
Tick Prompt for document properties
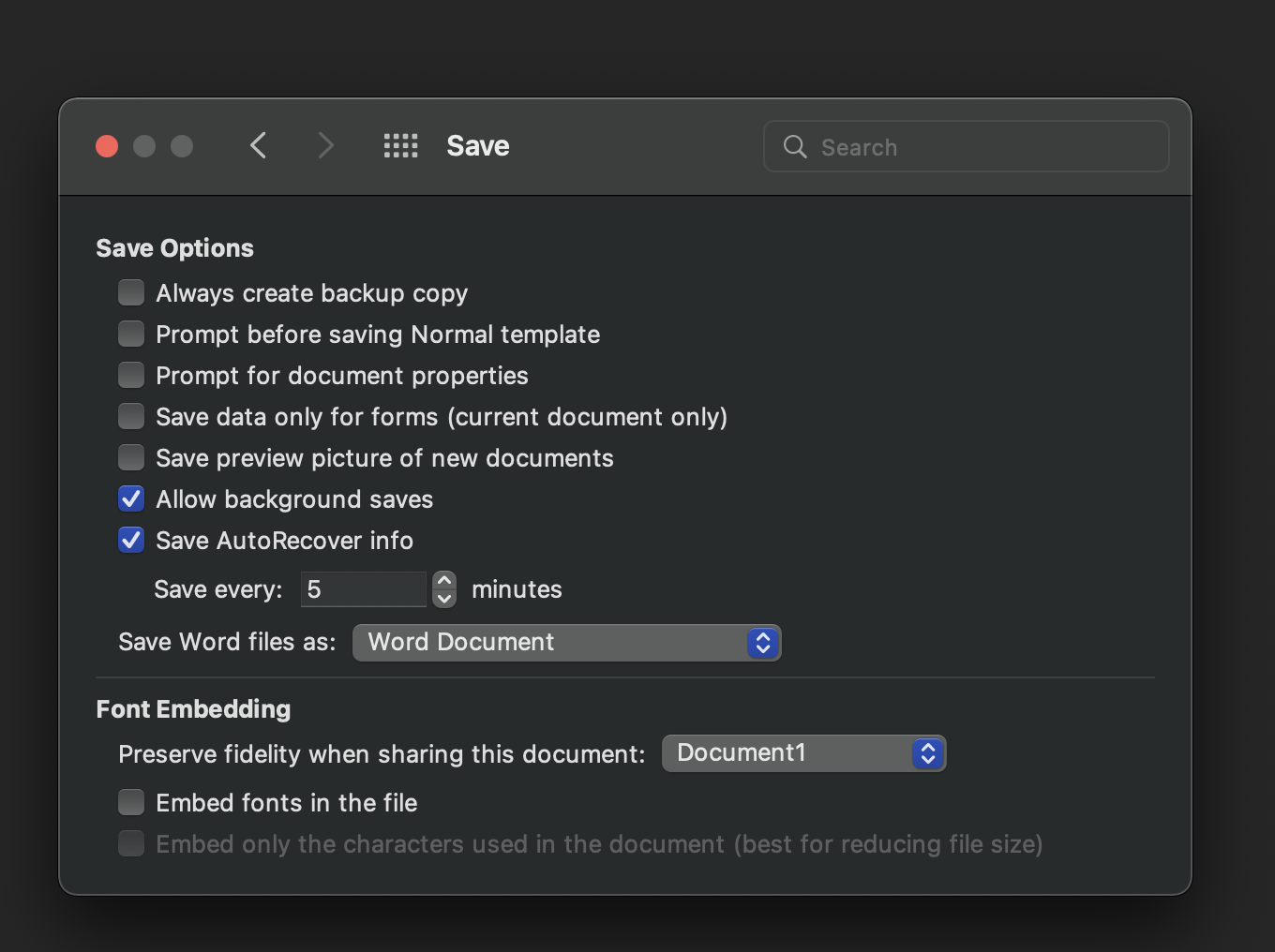131,376
